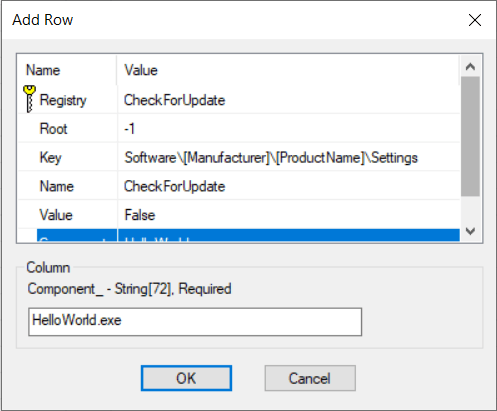Click the scroll down arrow in the list
The height and width of the screenshot is (411, 497).
470,231
